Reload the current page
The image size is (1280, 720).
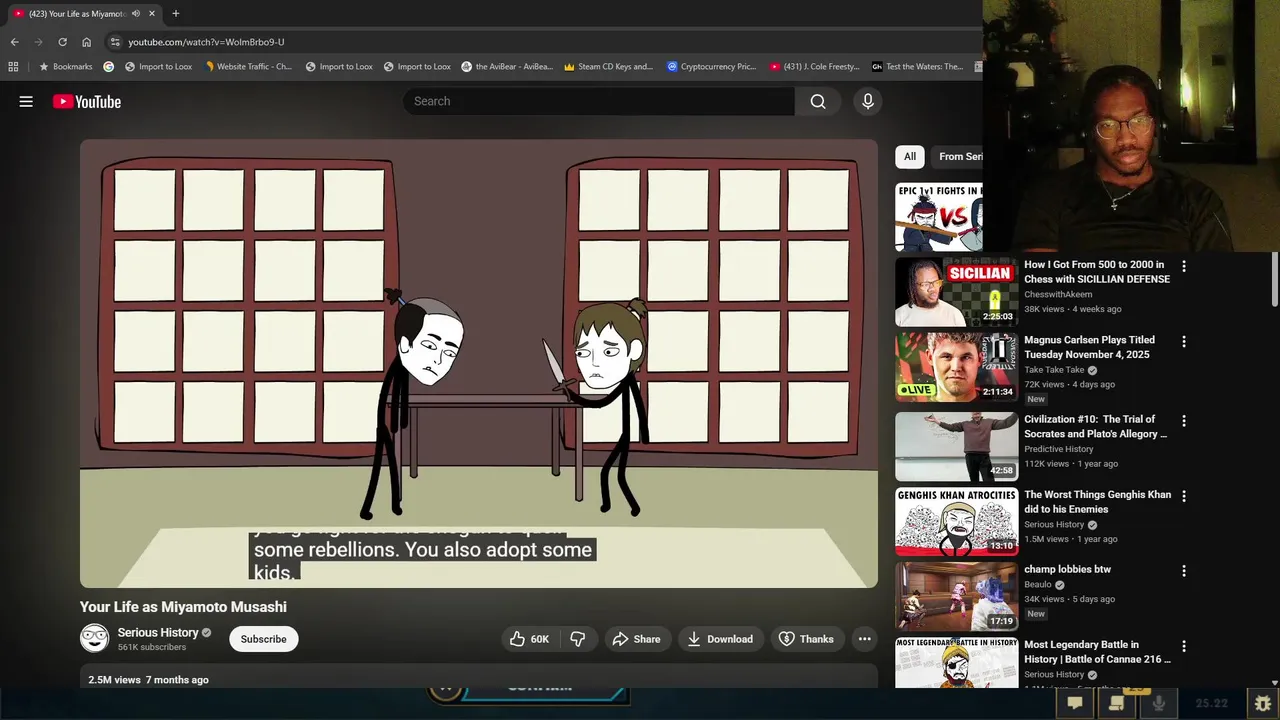pos(62,42)
